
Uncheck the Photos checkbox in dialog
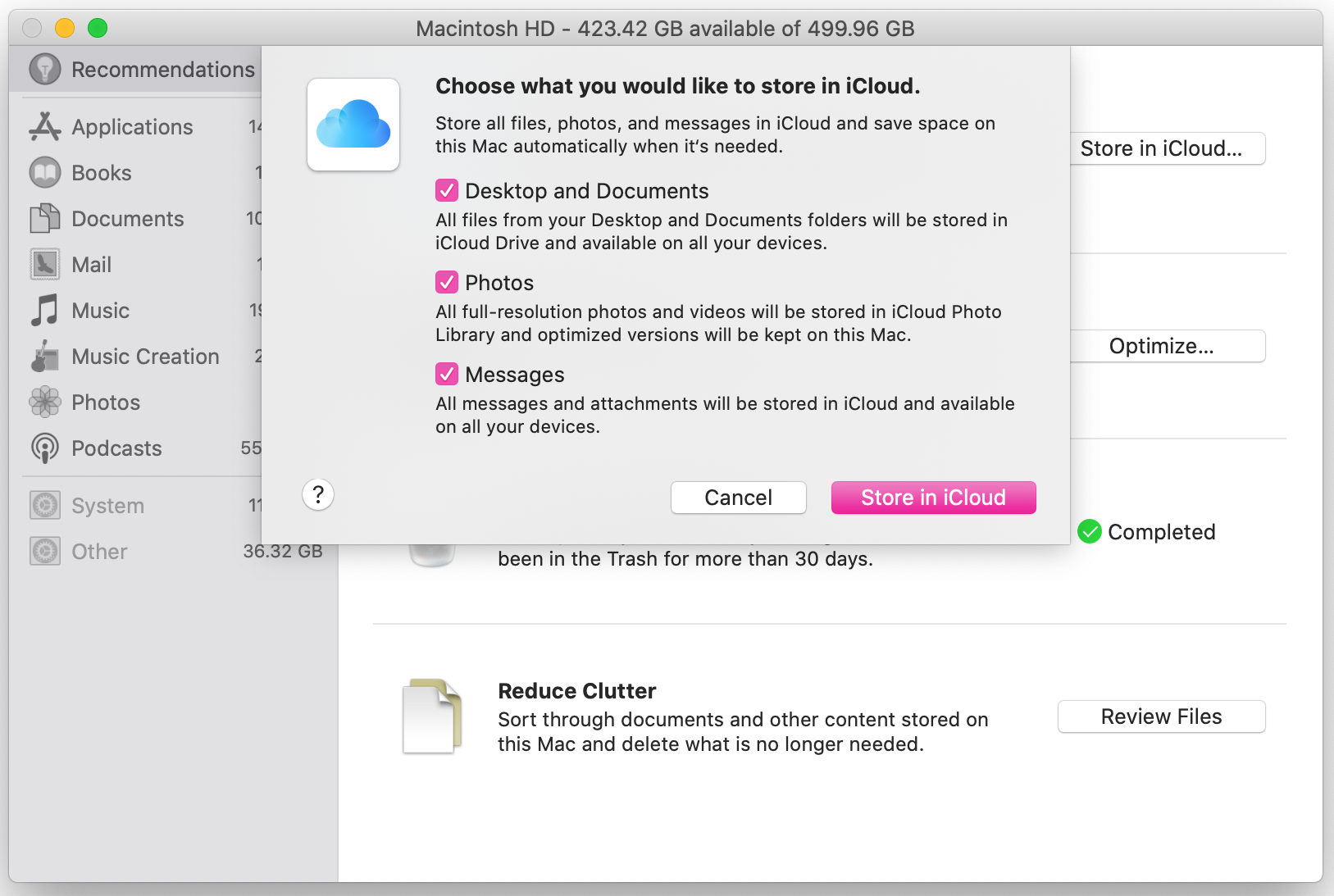[447, 283]
